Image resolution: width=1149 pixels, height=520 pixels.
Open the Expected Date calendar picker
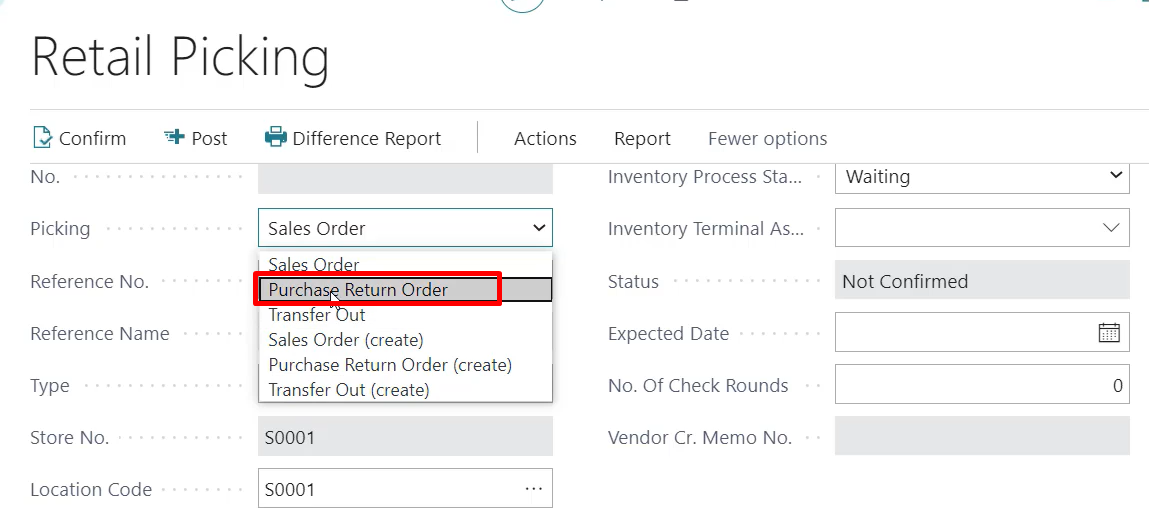(x=1109, y=333)
